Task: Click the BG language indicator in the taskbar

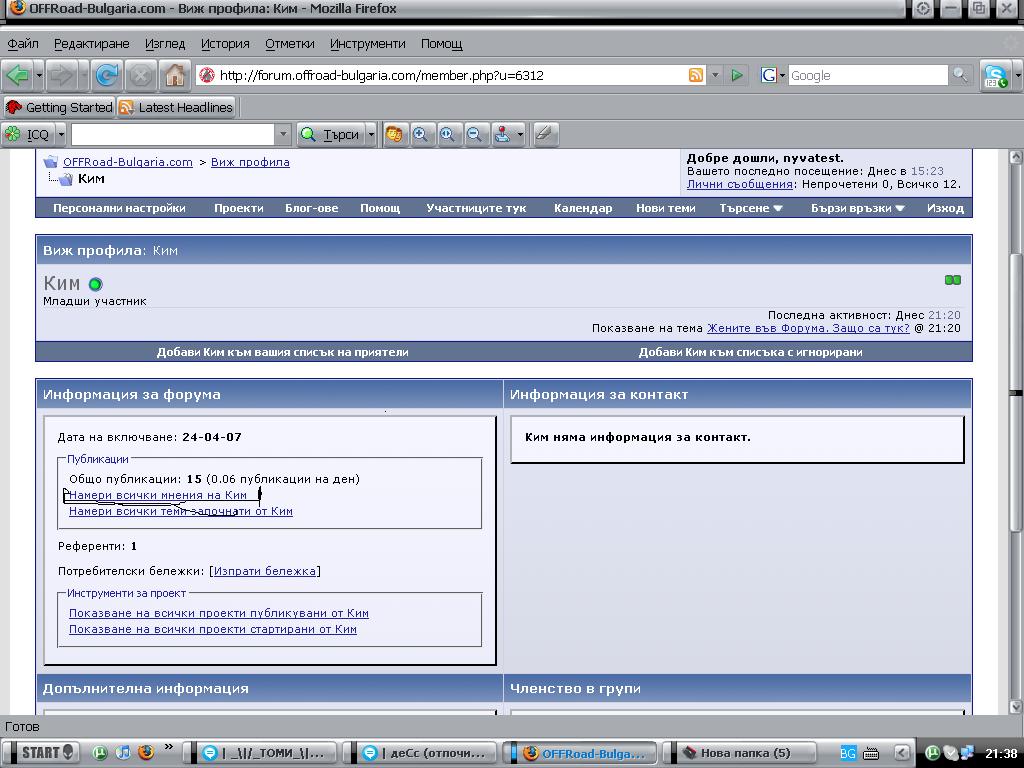Action: click(848, 753)
